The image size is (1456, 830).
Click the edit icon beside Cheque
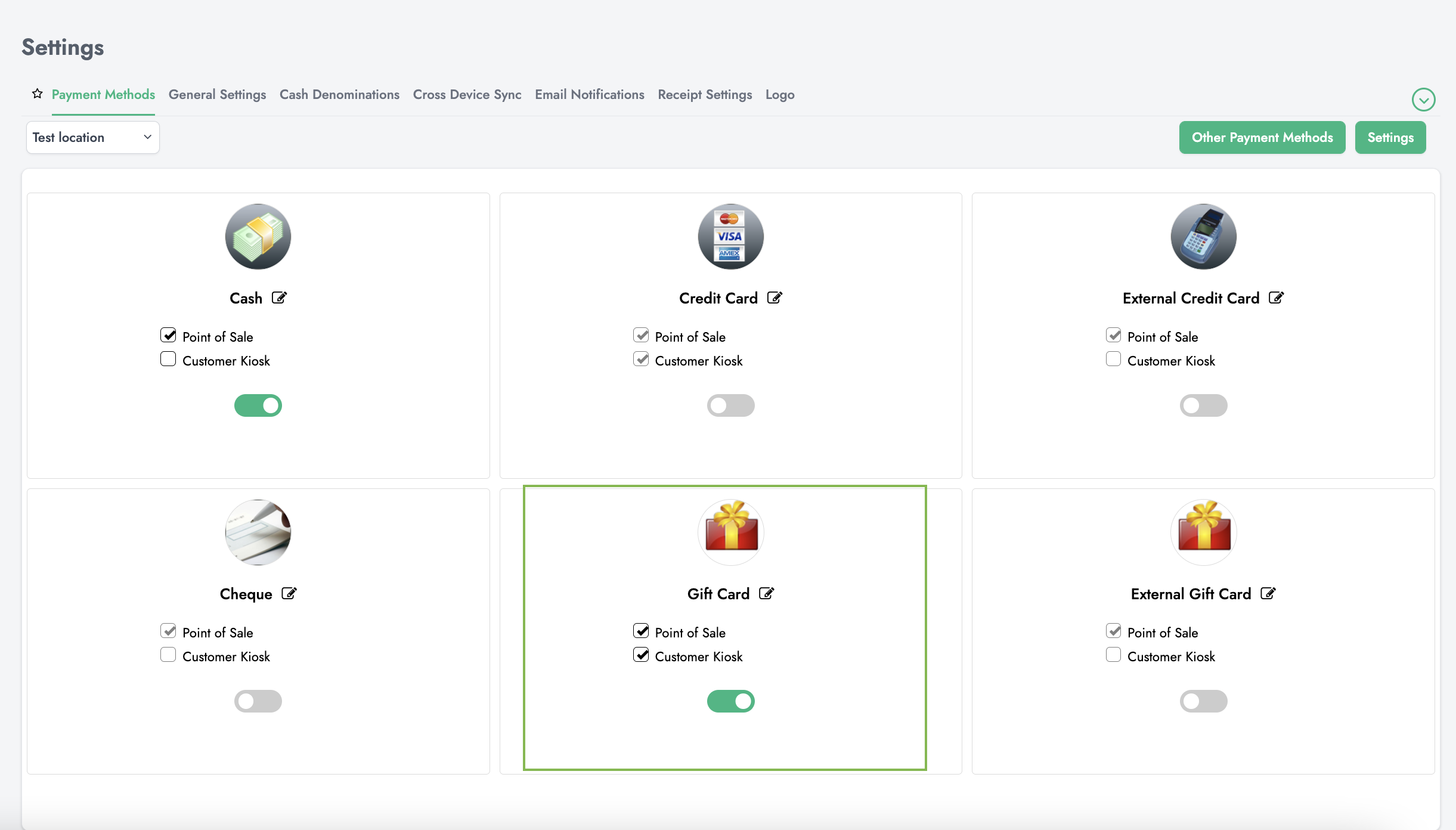(289, 593)
